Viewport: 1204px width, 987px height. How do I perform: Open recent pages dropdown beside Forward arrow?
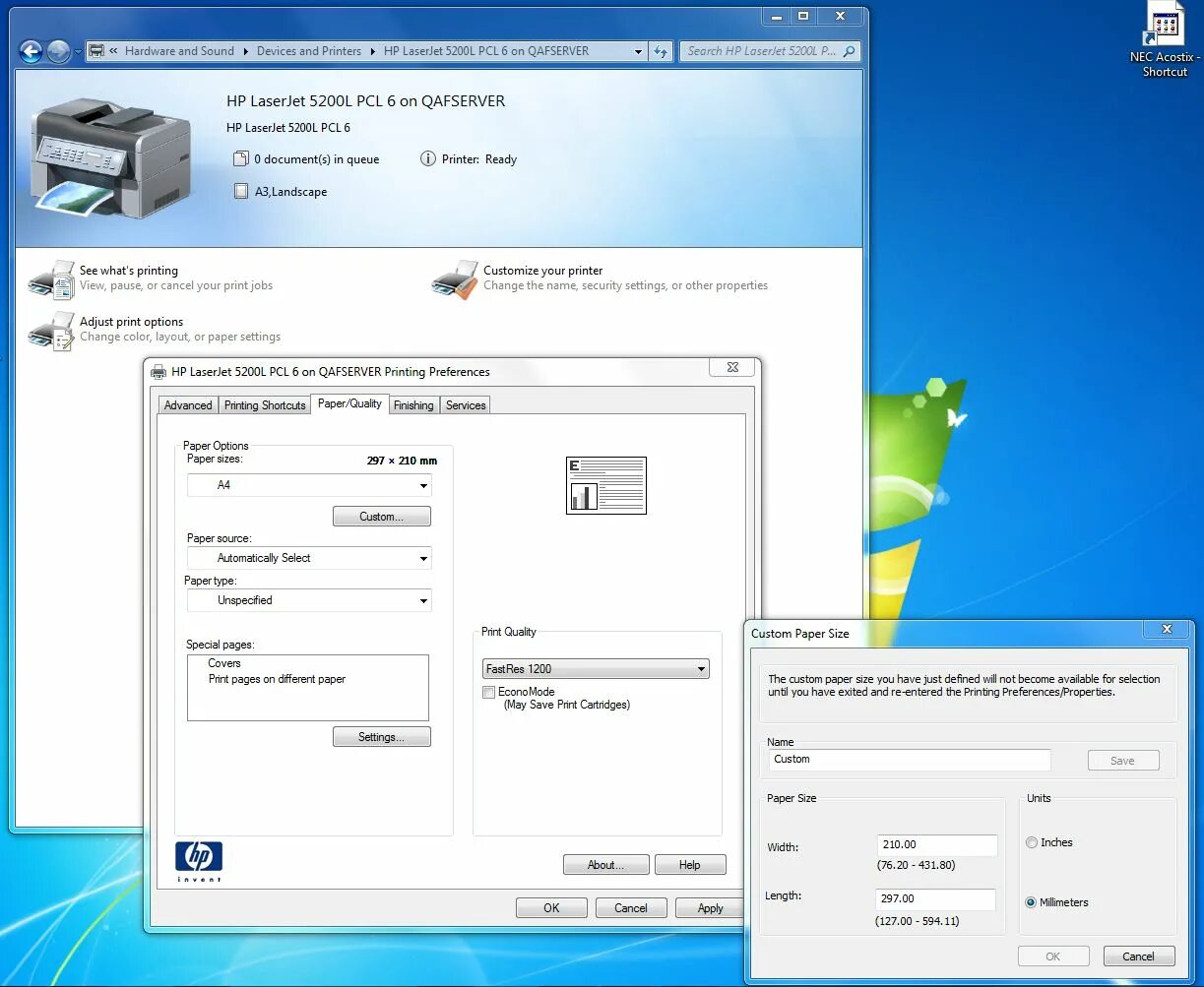click(x=79, y=51)
